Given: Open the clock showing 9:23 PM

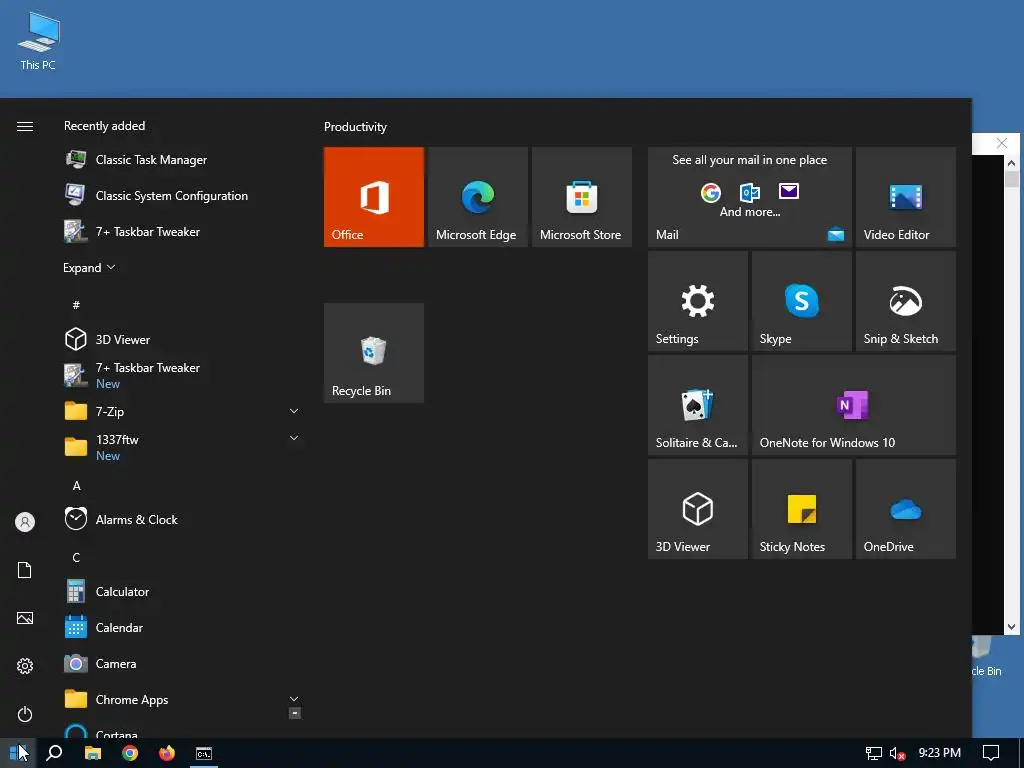Looking at the screenshot, I should (x=940, y=753).
